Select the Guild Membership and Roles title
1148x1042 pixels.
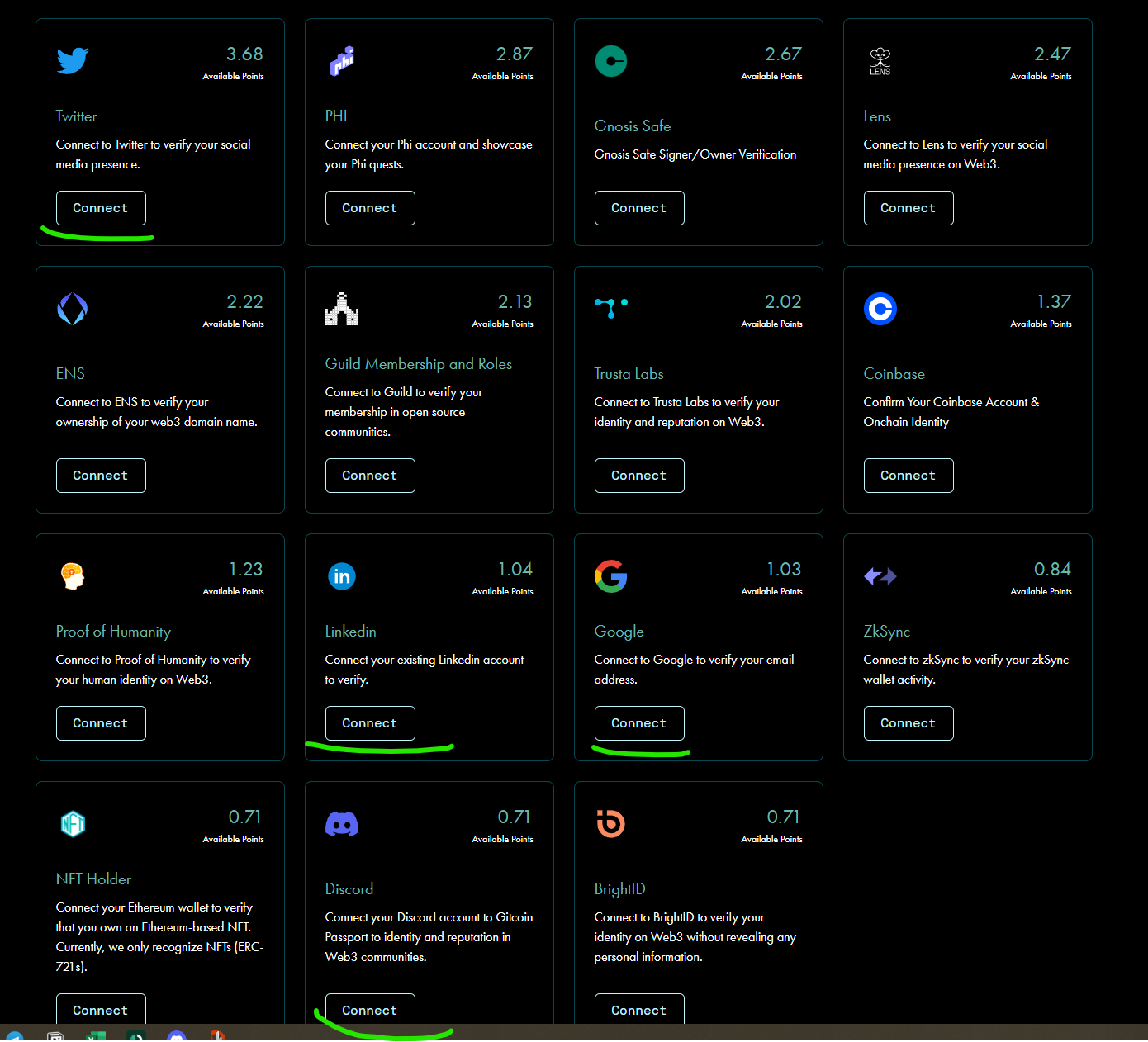point(419,364)
